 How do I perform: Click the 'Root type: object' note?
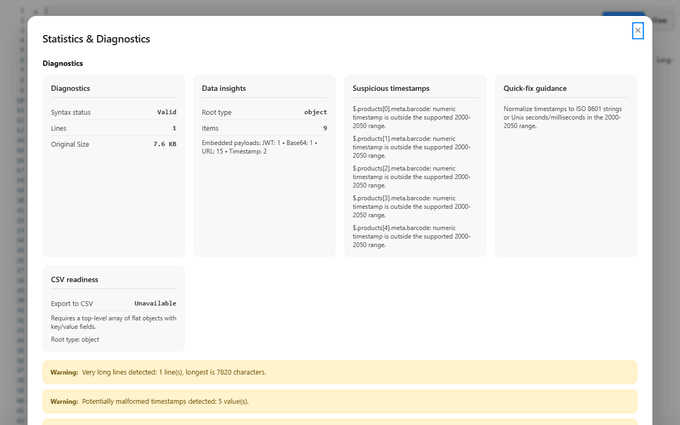[75, 340]
